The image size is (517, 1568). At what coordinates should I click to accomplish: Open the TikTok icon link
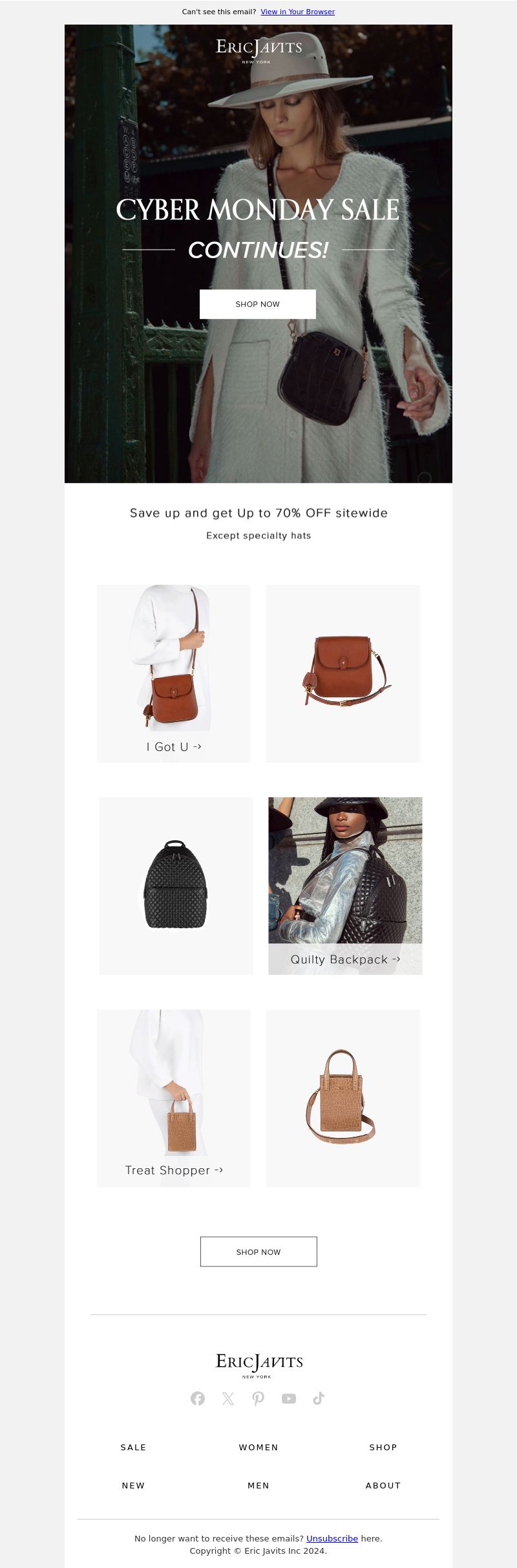coord(319,1399)
